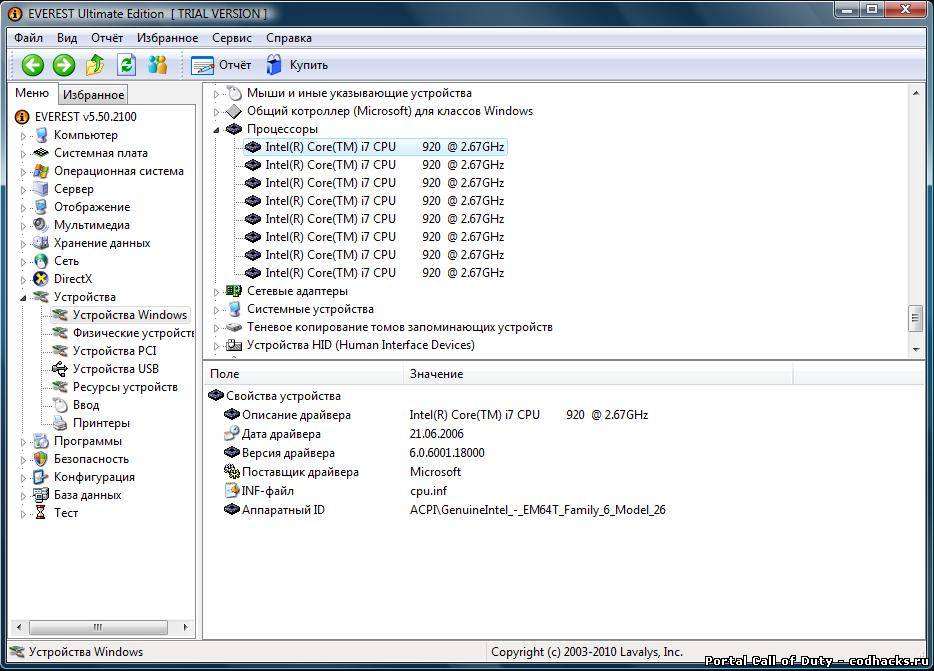
Task: Open the Файл menu
Action: click(x=29, y=38)
